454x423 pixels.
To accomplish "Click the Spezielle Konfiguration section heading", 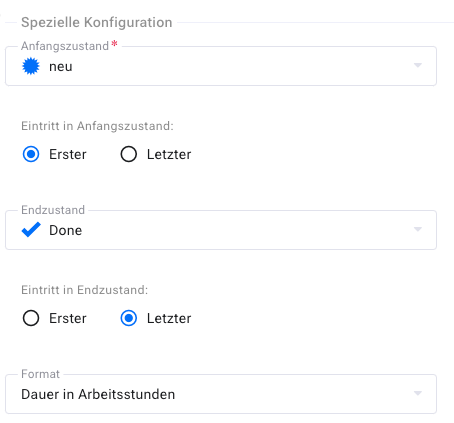I will pos(97,22).
